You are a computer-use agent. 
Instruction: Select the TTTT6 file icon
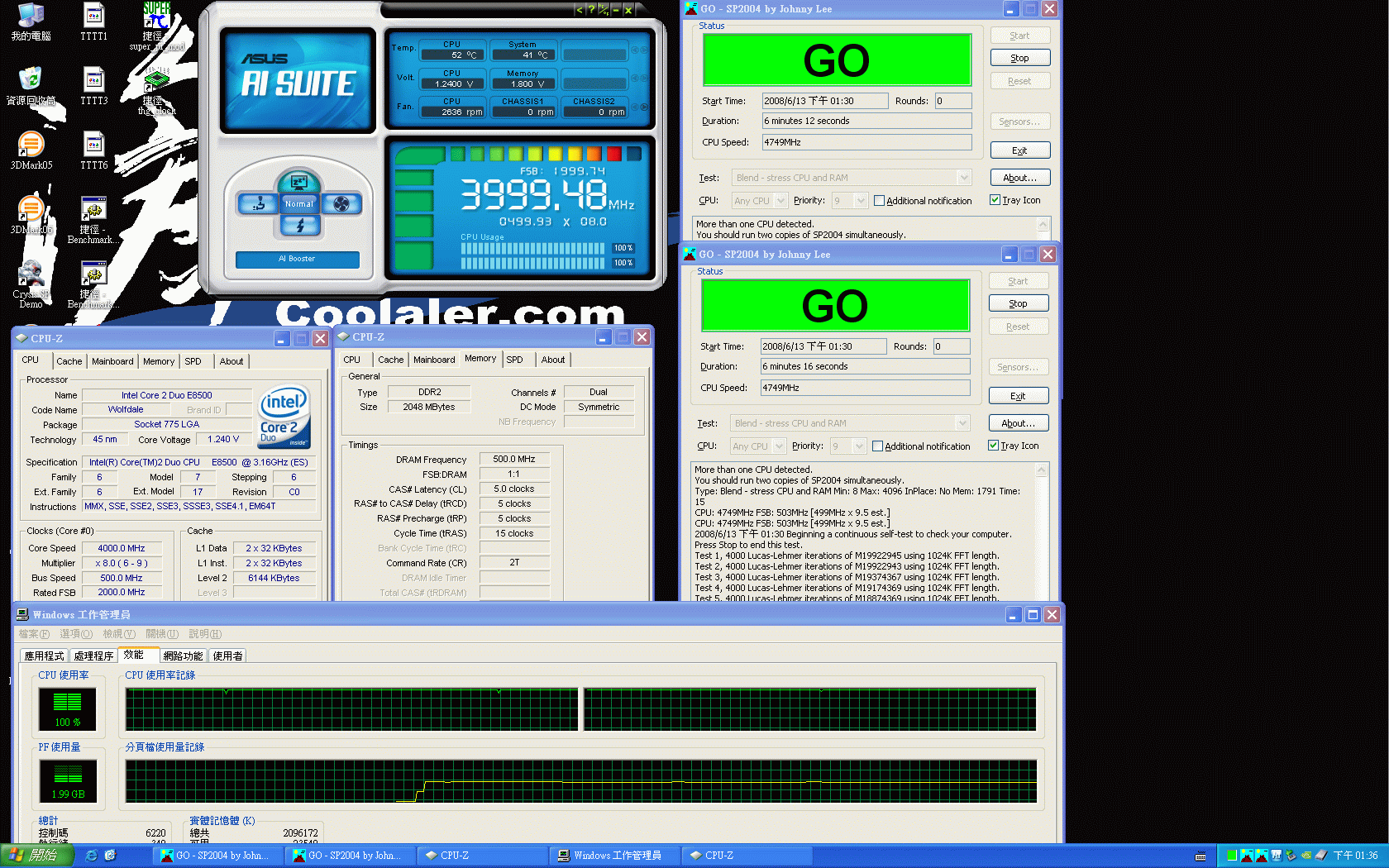tap(93, 150)
